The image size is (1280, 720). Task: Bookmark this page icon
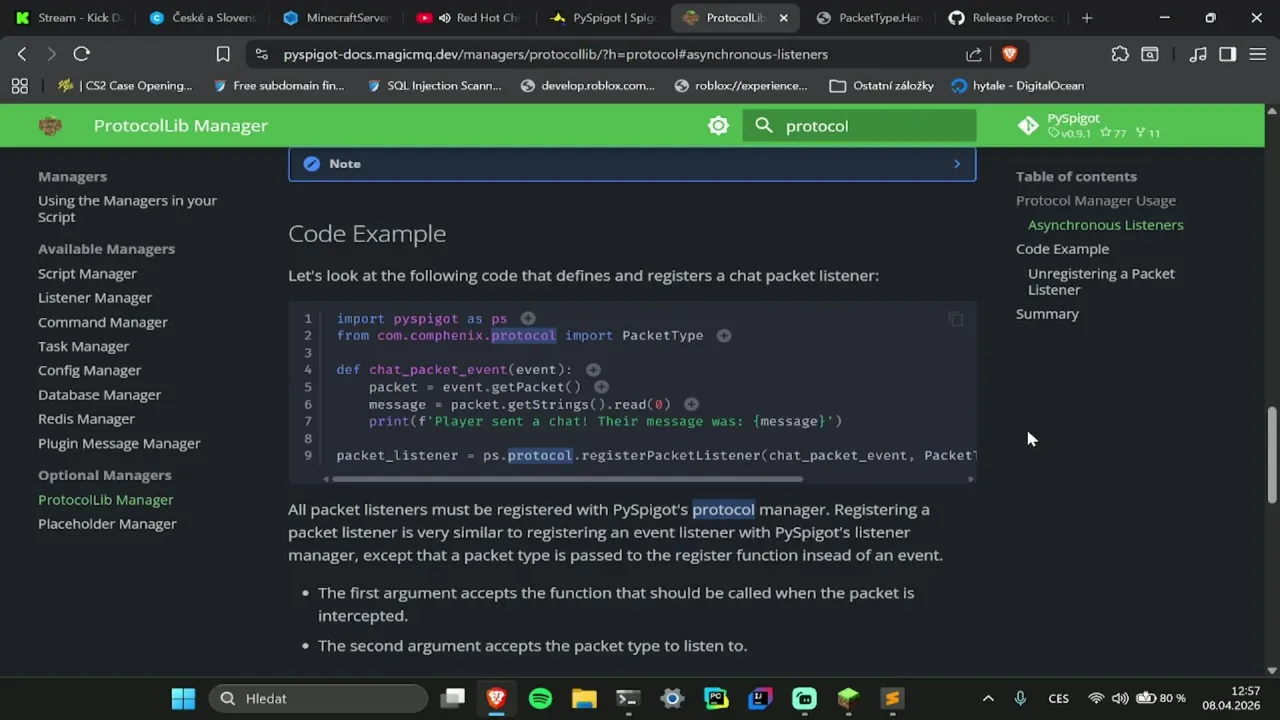(223, 54)
